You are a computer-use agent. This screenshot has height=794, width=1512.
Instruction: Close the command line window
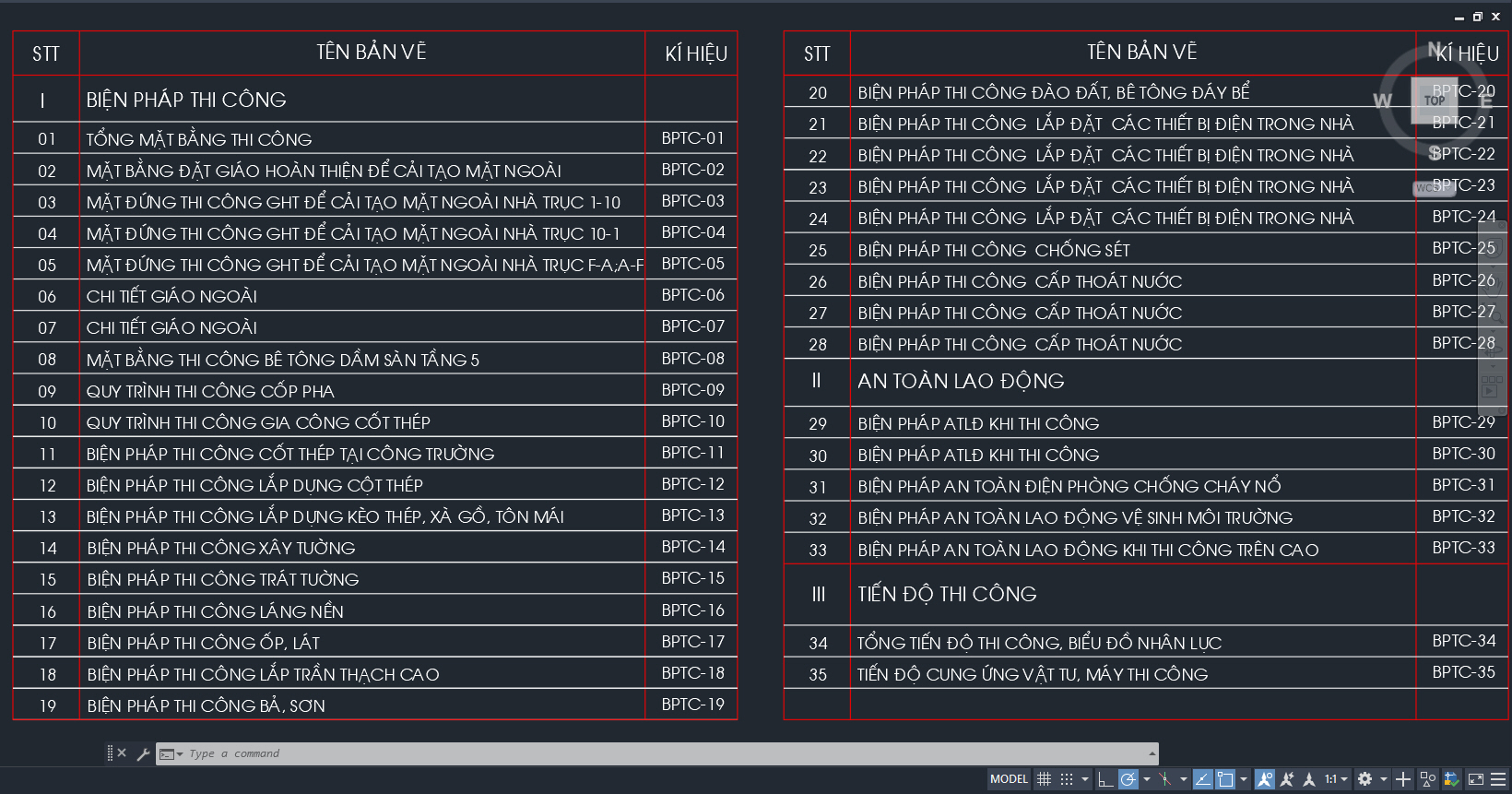point(122,753)
